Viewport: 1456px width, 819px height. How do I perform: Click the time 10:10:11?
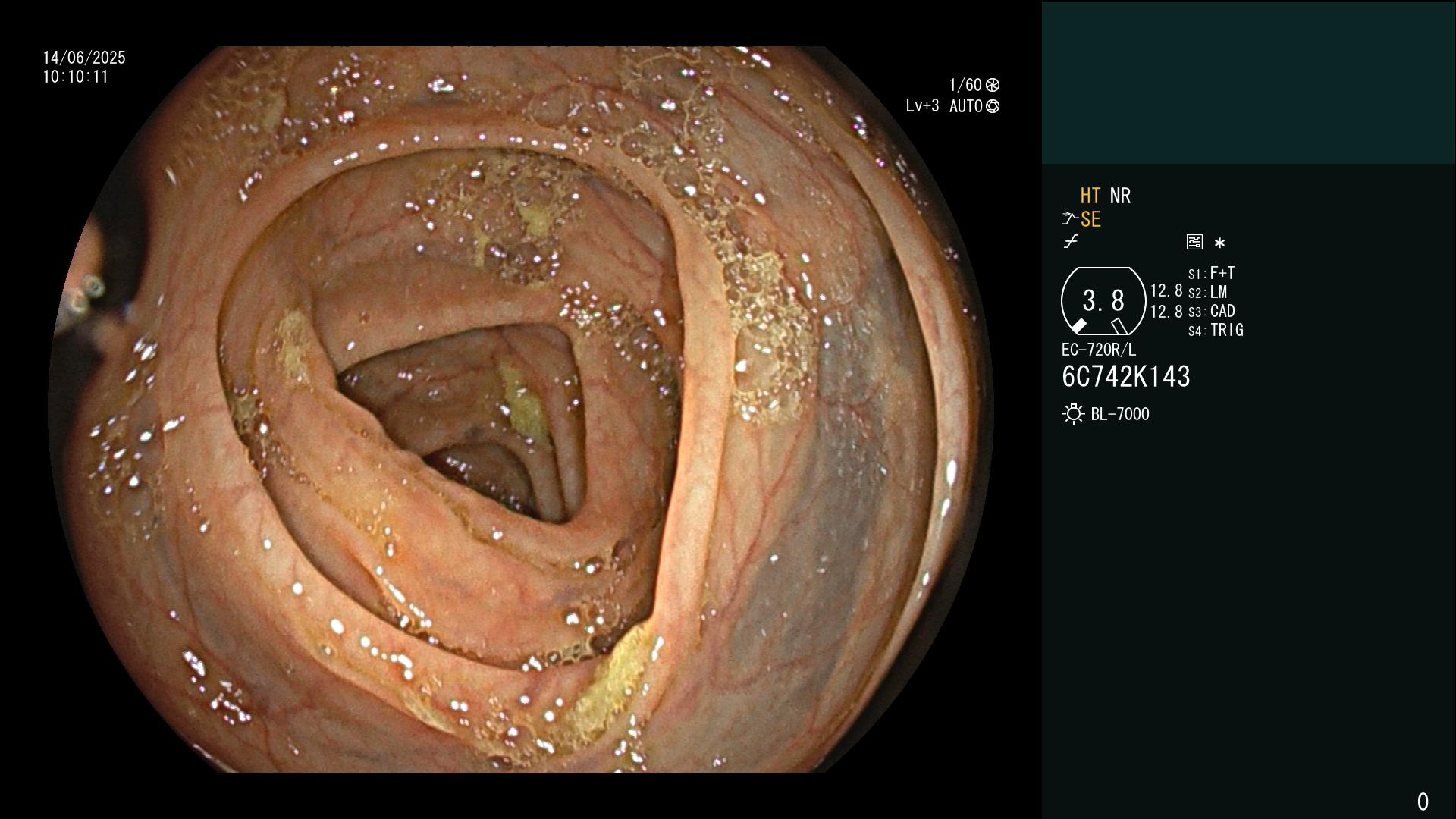click(x=76, y=77)
